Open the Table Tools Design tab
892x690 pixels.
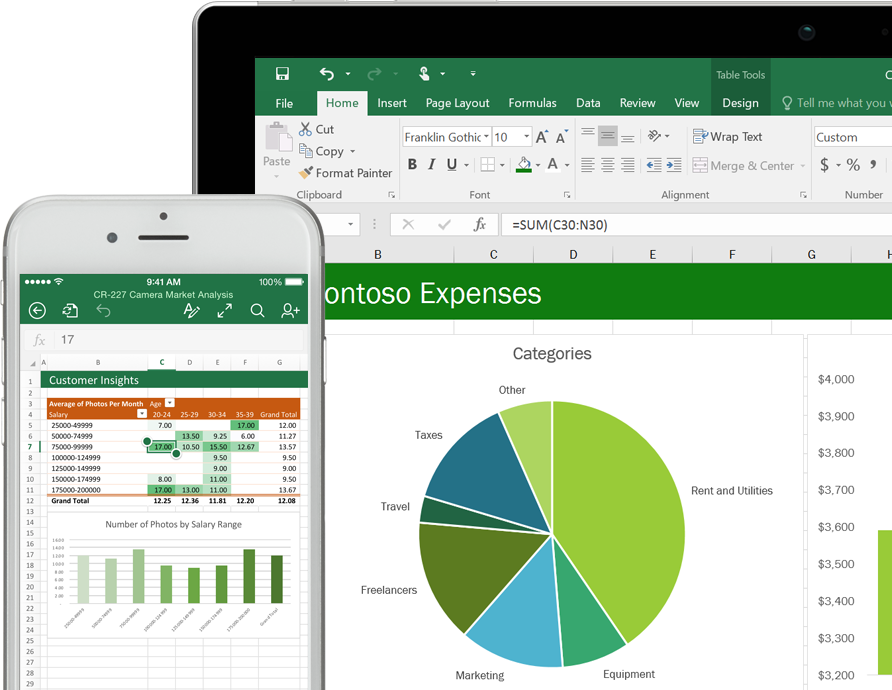click(x=740, y=103)
